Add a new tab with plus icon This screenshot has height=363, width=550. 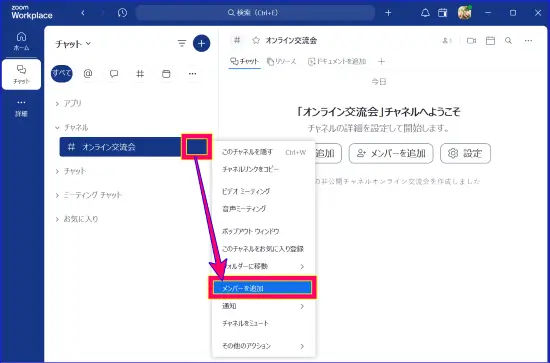pyautogui.click(x=382, y=62)
